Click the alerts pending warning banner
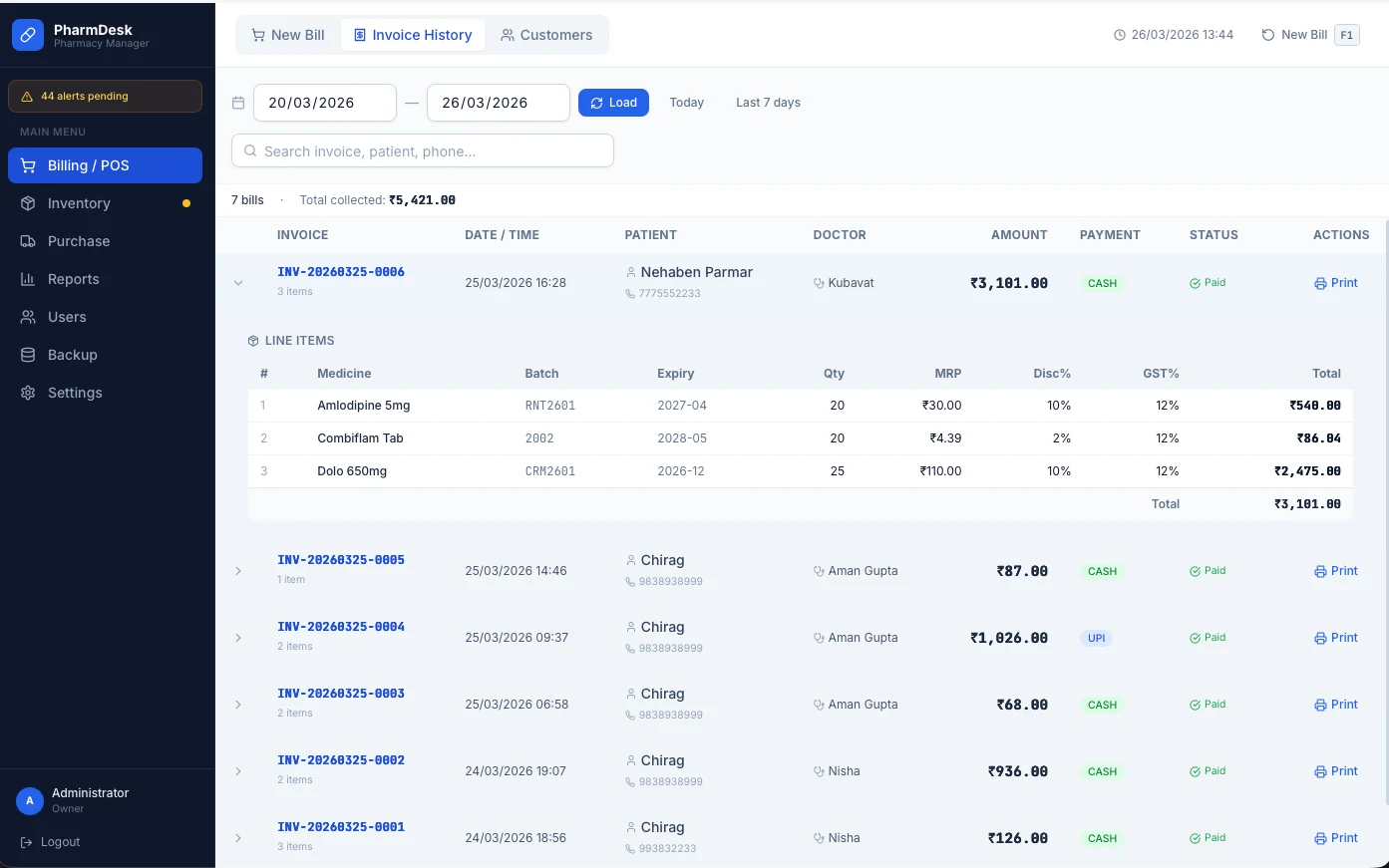The height and width of the screenshot is (868, 1389). [105, 97]
